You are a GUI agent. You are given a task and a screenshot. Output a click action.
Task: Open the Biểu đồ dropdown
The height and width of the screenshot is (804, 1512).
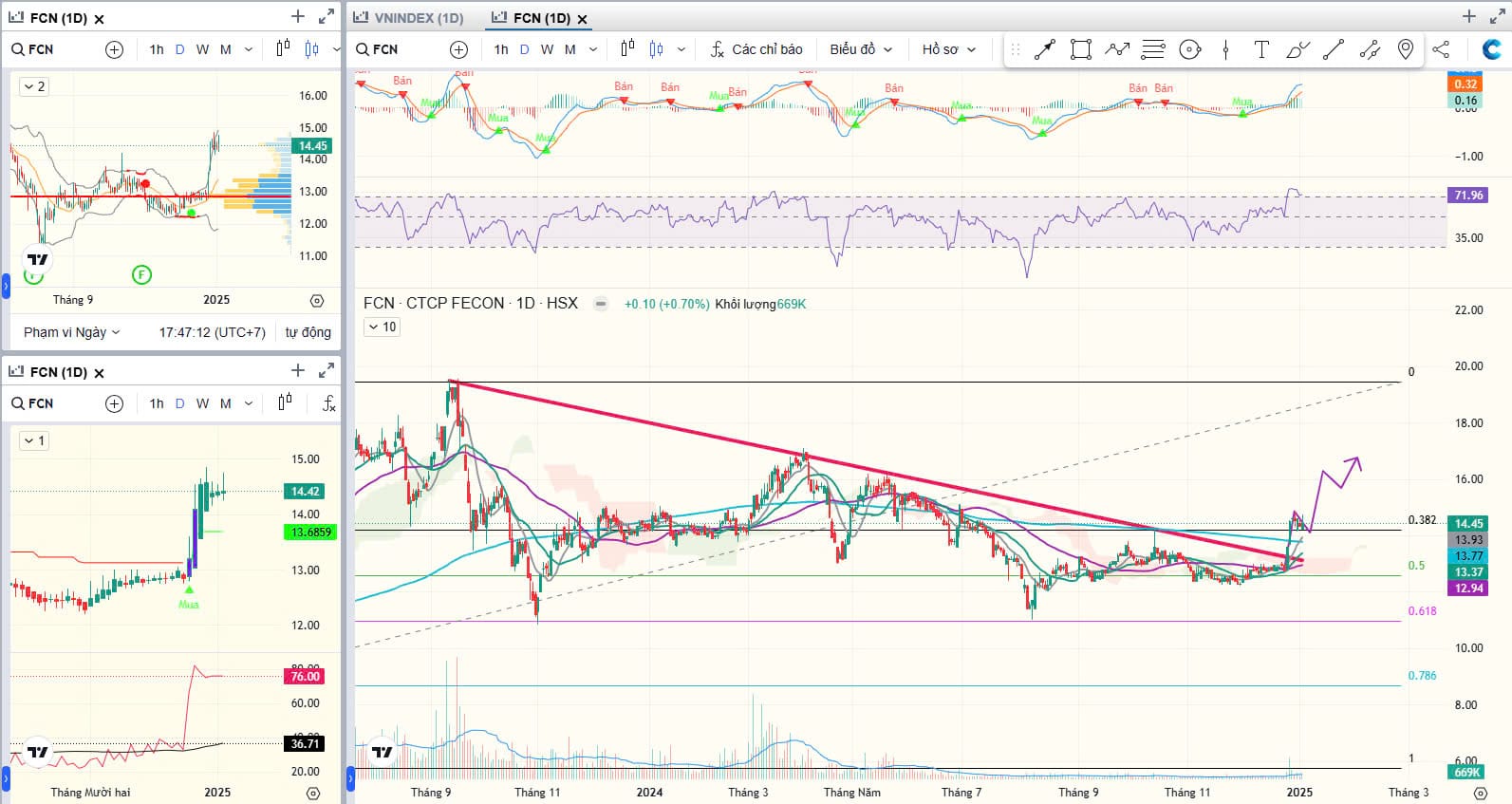[x=861, y=49]
